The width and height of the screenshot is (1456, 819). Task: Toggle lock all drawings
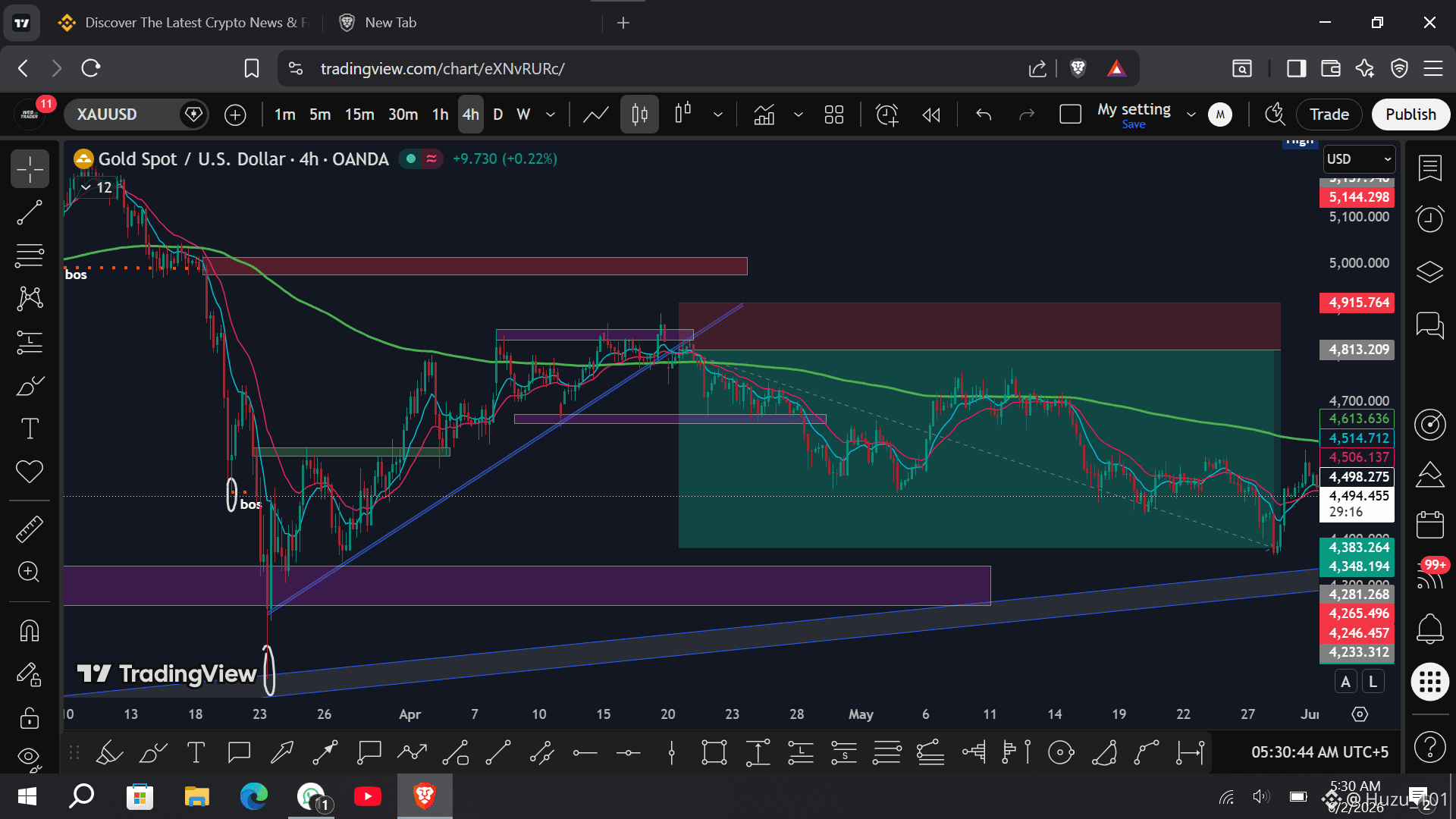pos(30,717)
